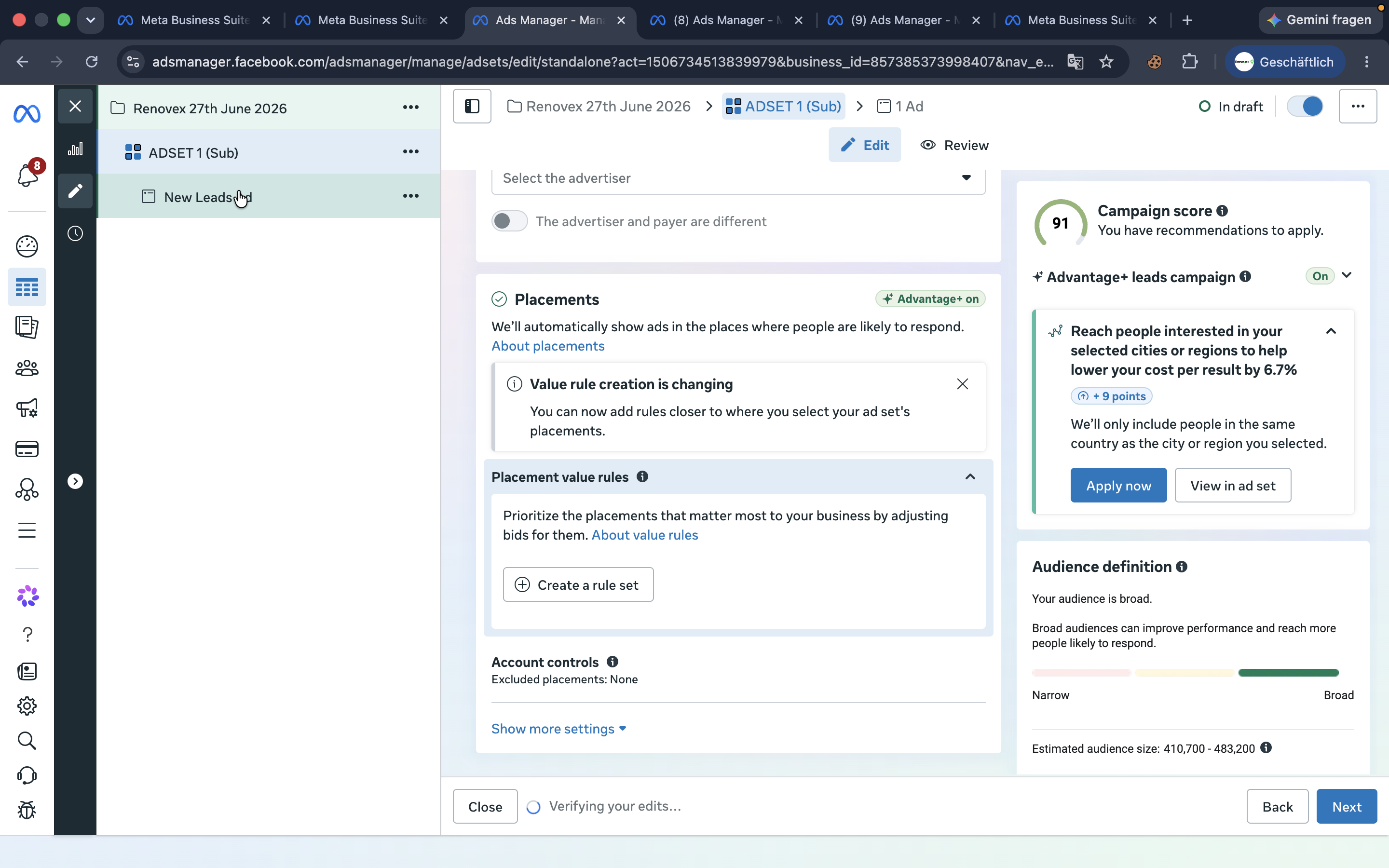Expand Show more settings
Viewport: 1389px width, 868px height.
(x=558, y=729)
